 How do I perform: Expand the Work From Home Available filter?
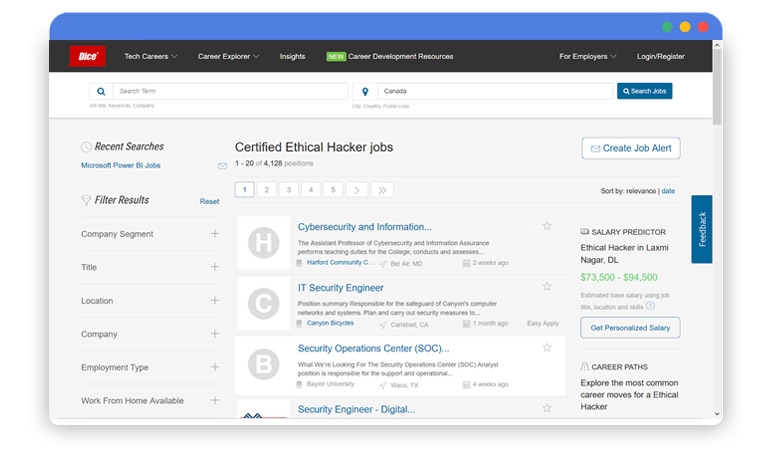click(214, 400)
